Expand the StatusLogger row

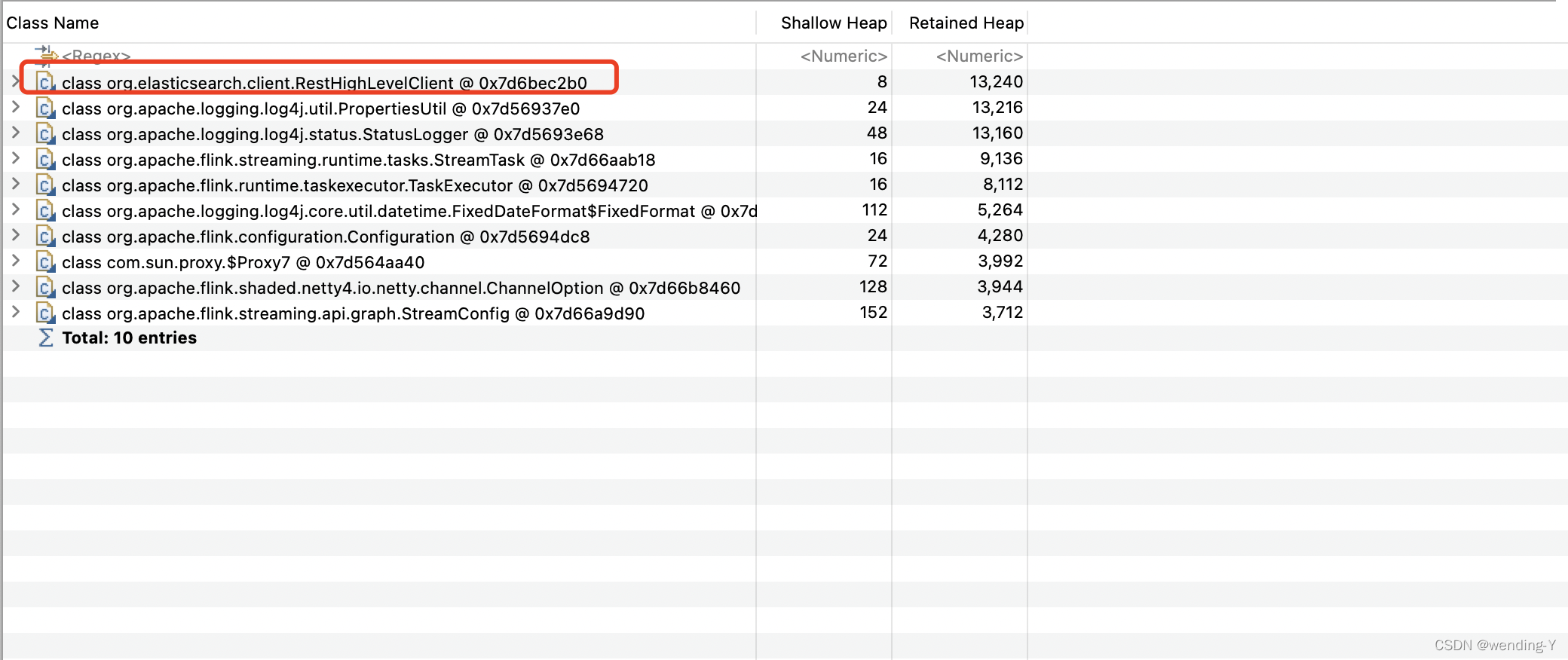point(15,133)
